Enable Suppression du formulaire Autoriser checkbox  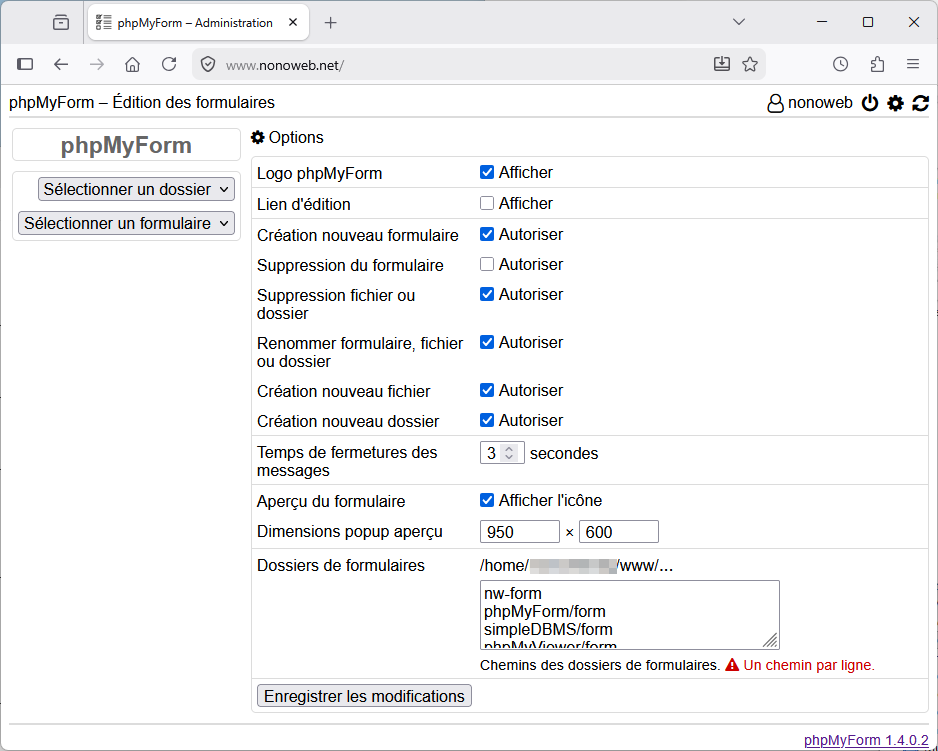point(487,264)
